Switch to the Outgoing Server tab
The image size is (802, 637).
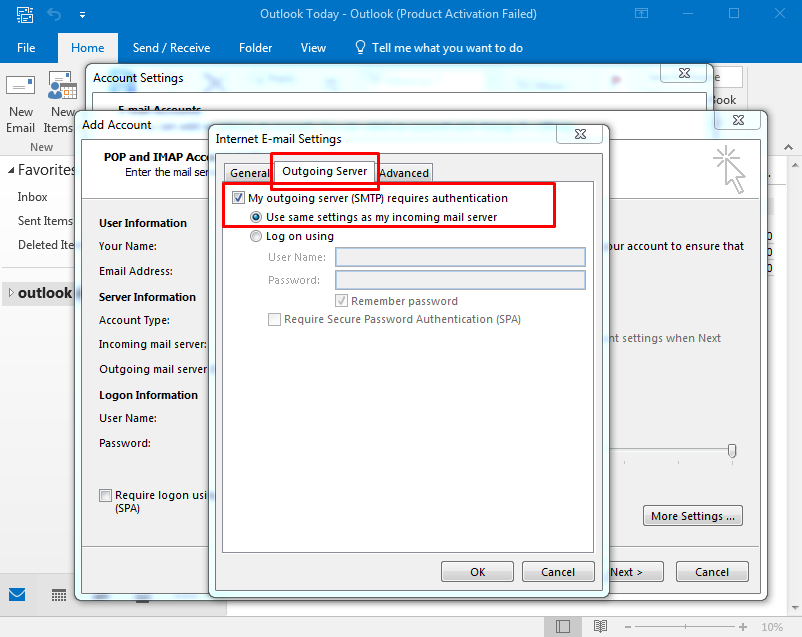click(325, 171)
